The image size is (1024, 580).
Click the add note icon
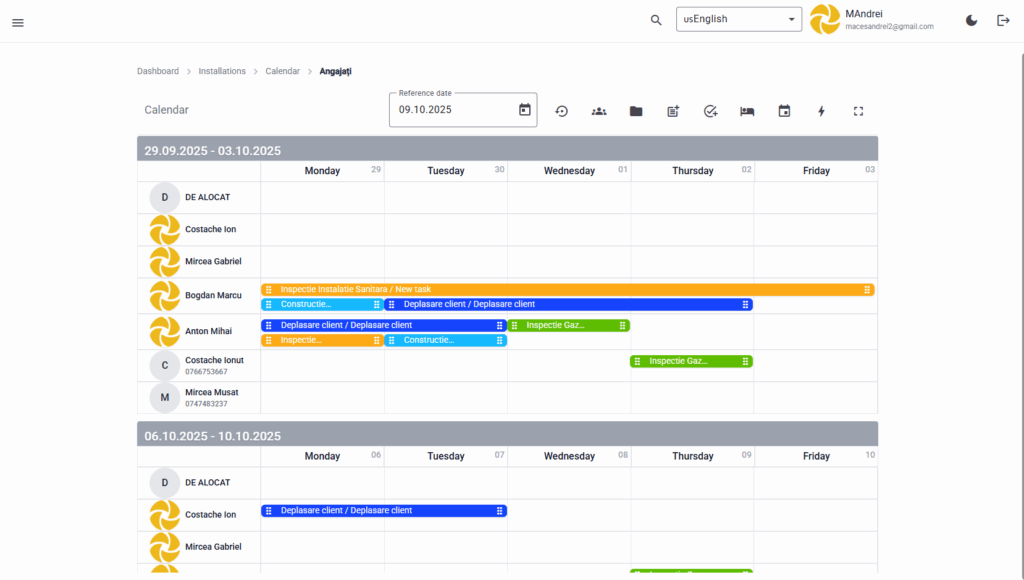pyautogui.click(x=673, y=111)
